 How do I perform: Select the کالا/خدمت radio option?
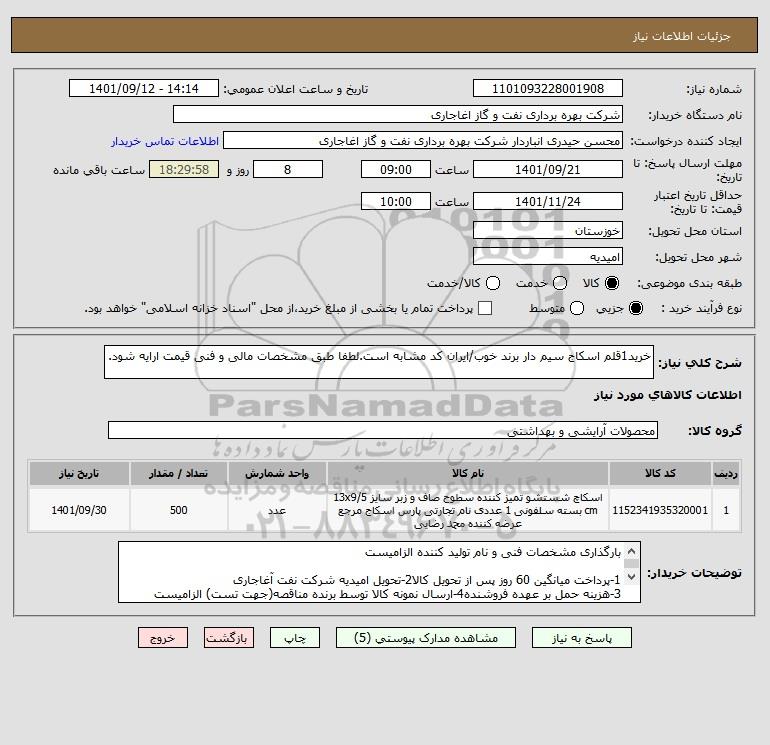click(493, 283)
